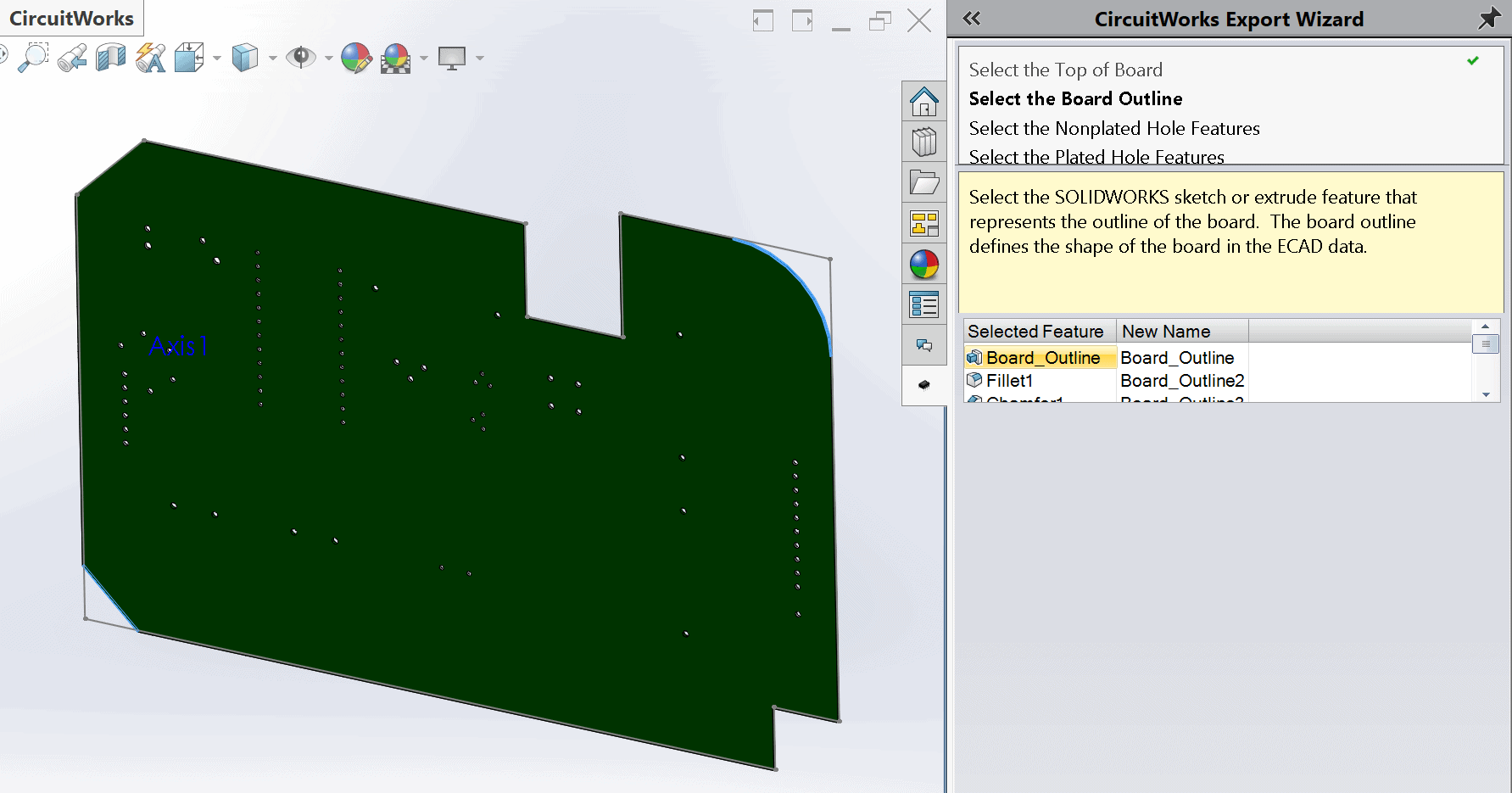Open the Custom Properties task pane tab
The width and height of the screenshot is (1512, 793).
(x=924, y=304)
